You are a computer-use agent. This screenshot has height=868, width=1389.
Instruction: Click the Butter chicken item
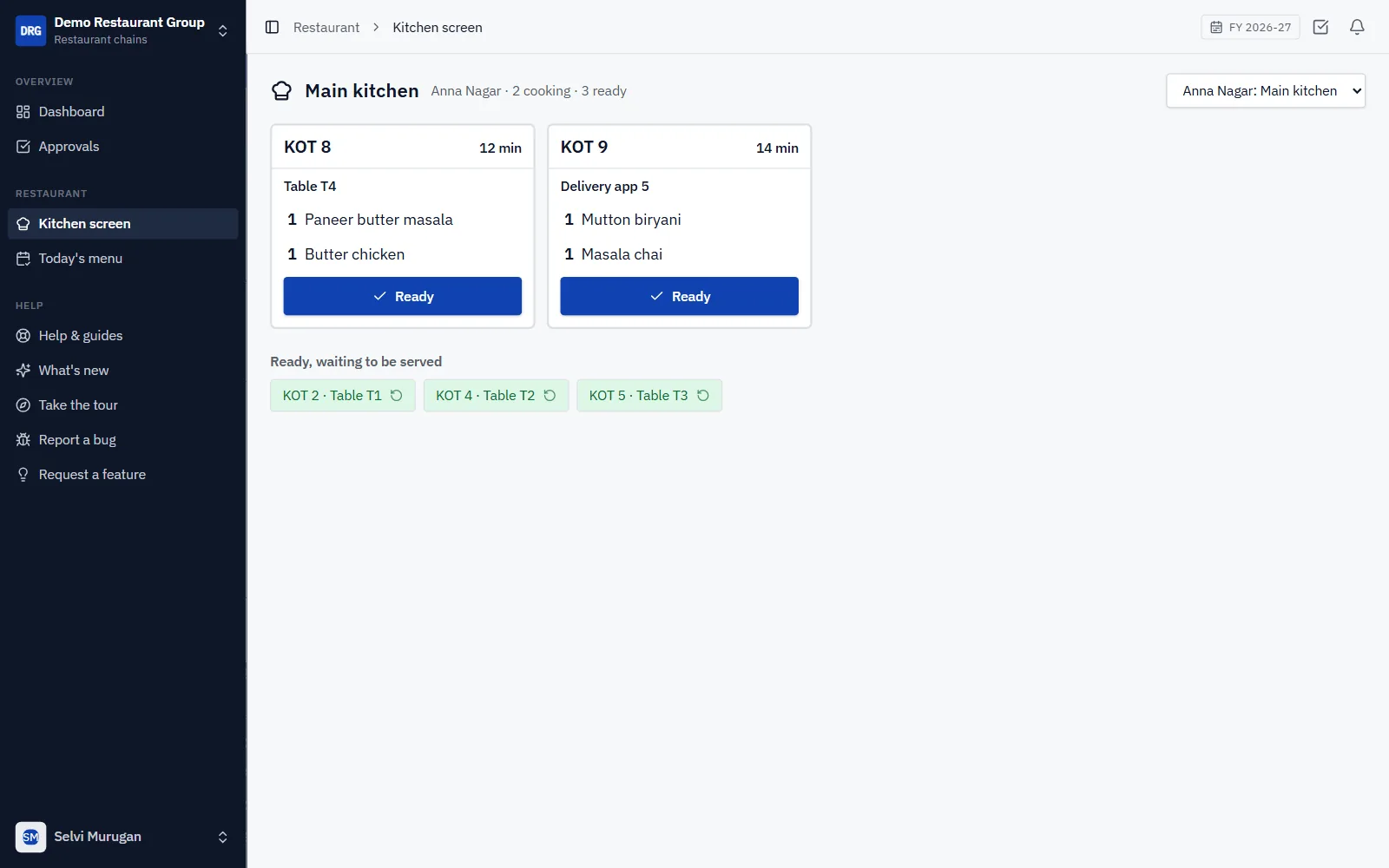pos(354,254)
